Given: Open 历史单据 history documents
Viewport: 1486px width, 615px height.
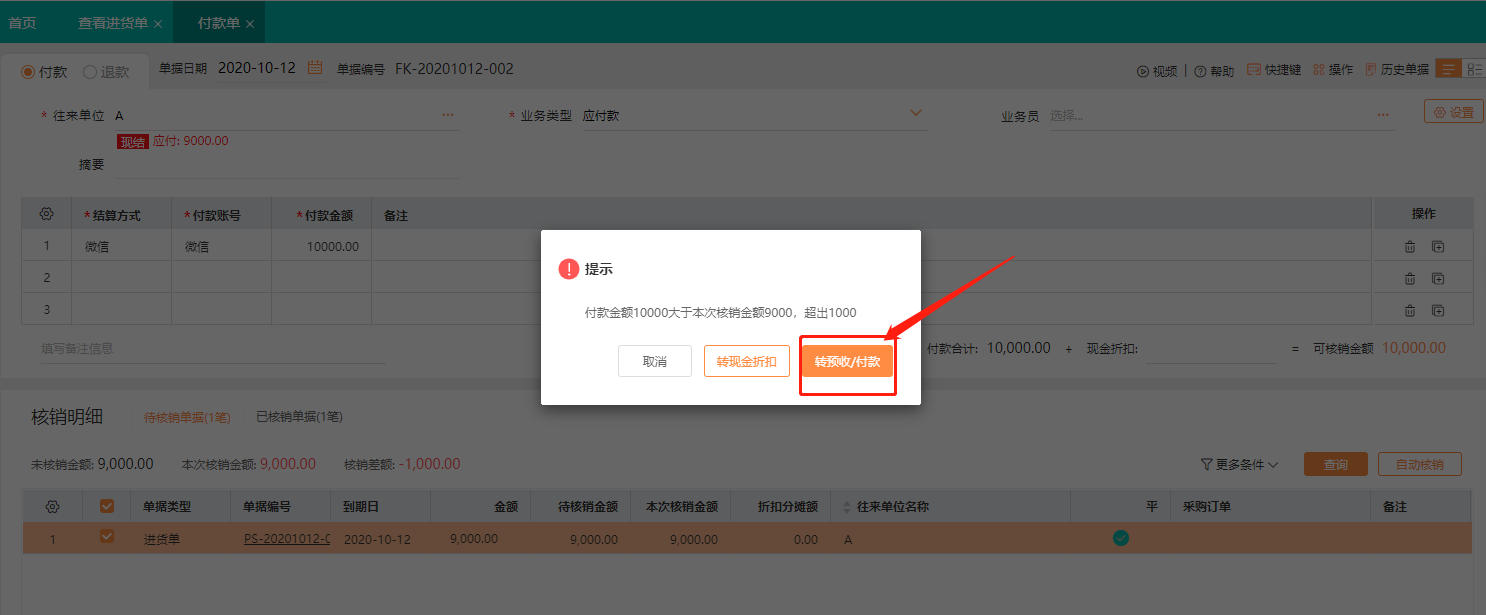Looking at the screenshot, I should pyautogui.click(x=1397, y=70).
